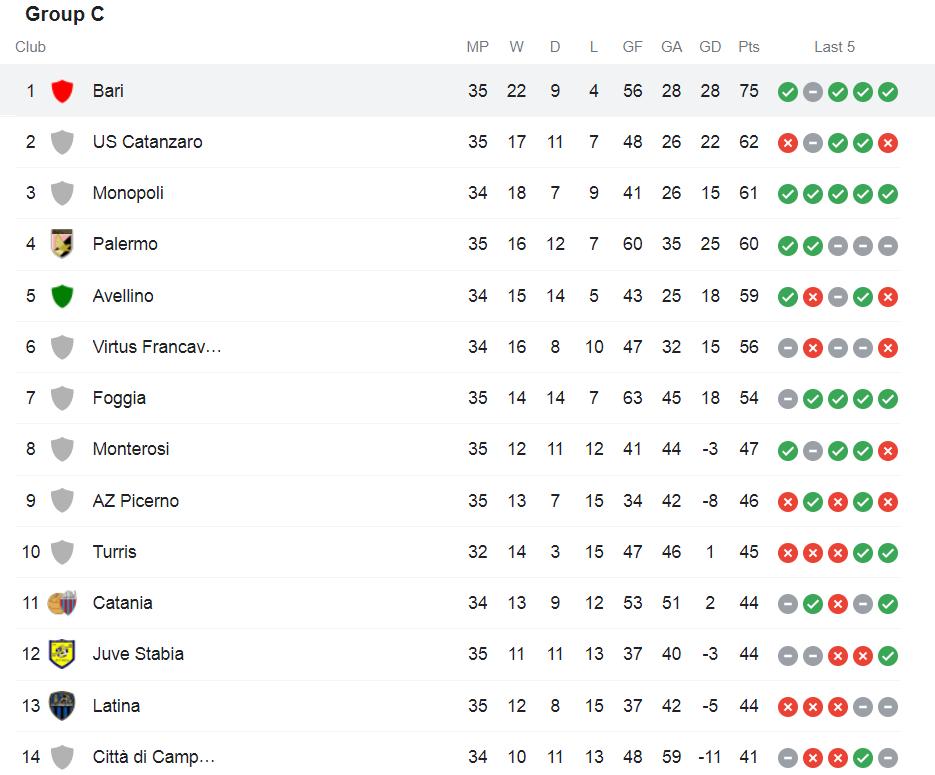
Task: Click US Catanzaro's first loss icon
Action: [787, 143]
